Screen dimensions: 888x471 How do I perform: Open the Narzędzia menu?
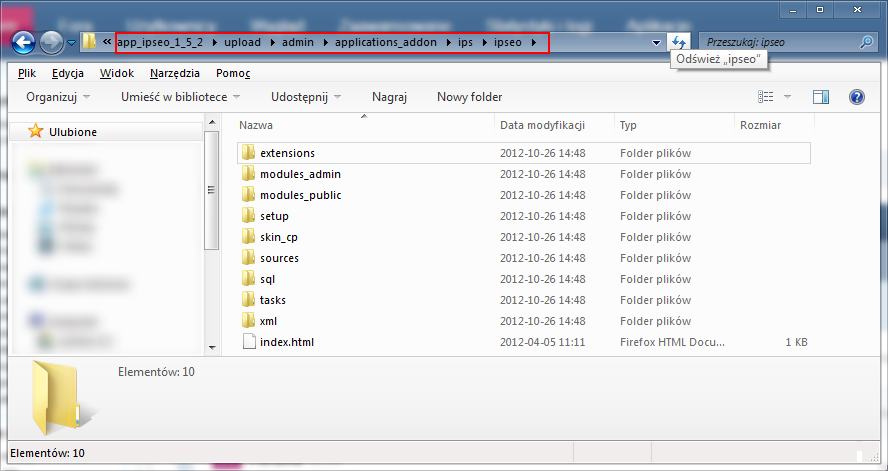pos(175,73)
